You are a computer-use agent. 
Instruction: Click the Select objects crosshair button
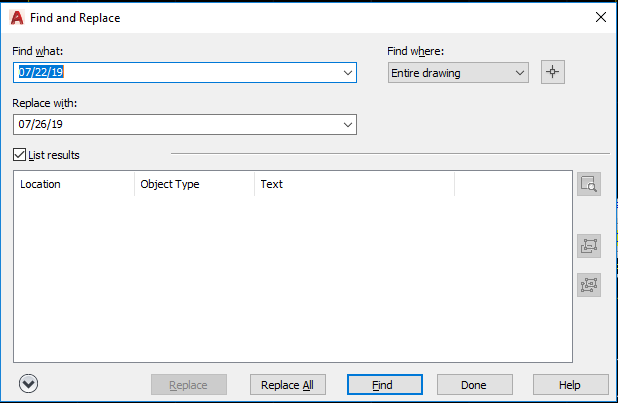pos(552,73)
